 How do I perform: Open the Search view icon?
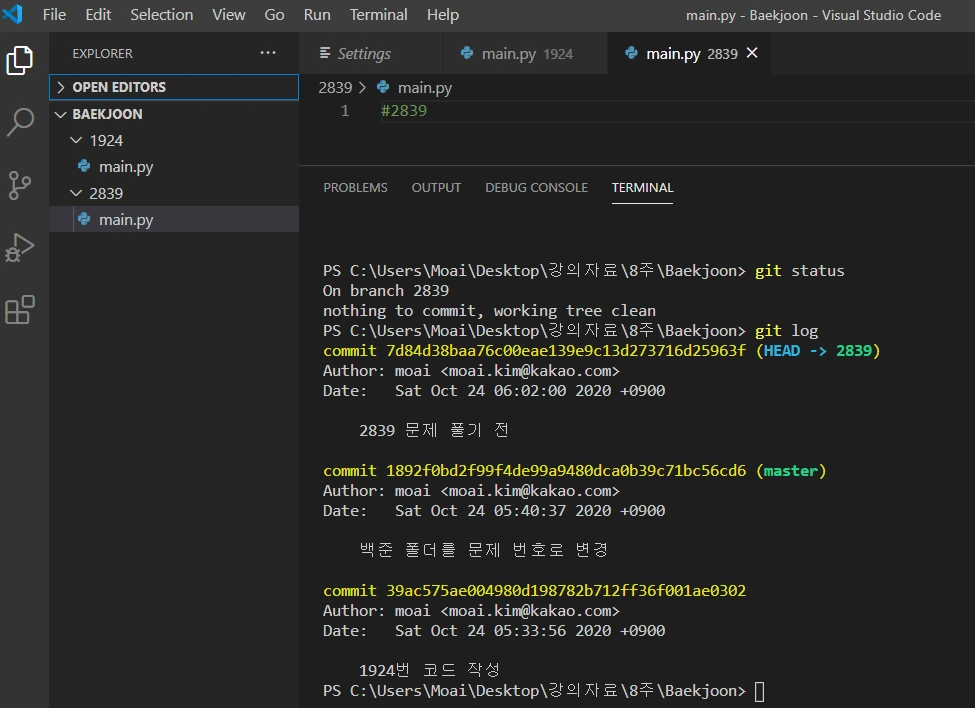[x=20, y=122]
